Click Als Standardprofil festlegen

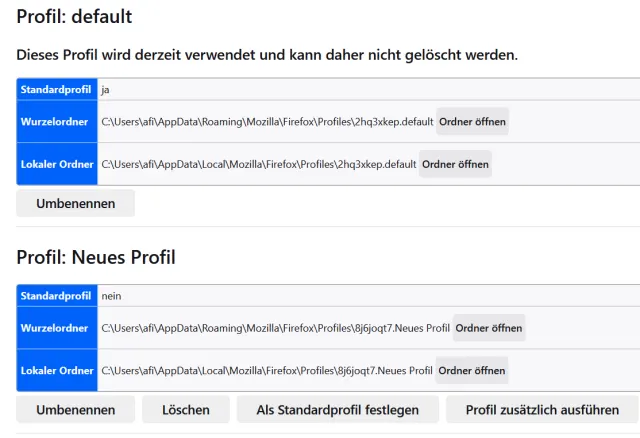tap(336, 409)
